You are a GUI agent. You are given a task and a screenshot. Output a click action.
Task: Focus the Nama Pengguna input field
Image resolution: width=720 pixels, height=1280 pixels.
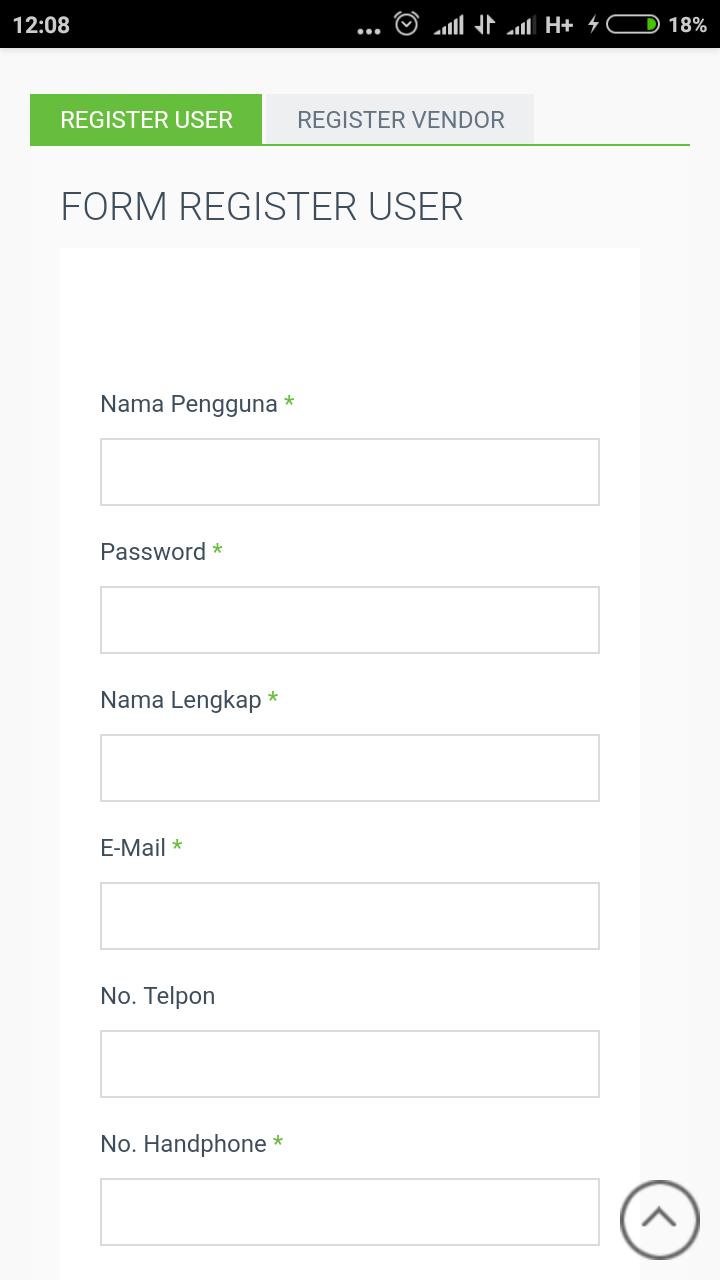click(350, 472)
